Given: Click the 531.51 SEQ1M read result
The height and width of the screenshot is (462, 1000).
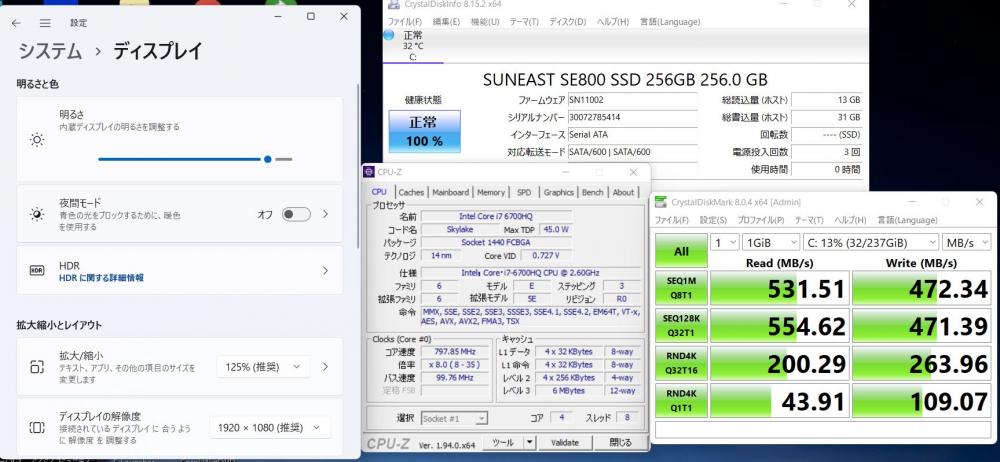Looking at the screenshot, I should [779, 288].
